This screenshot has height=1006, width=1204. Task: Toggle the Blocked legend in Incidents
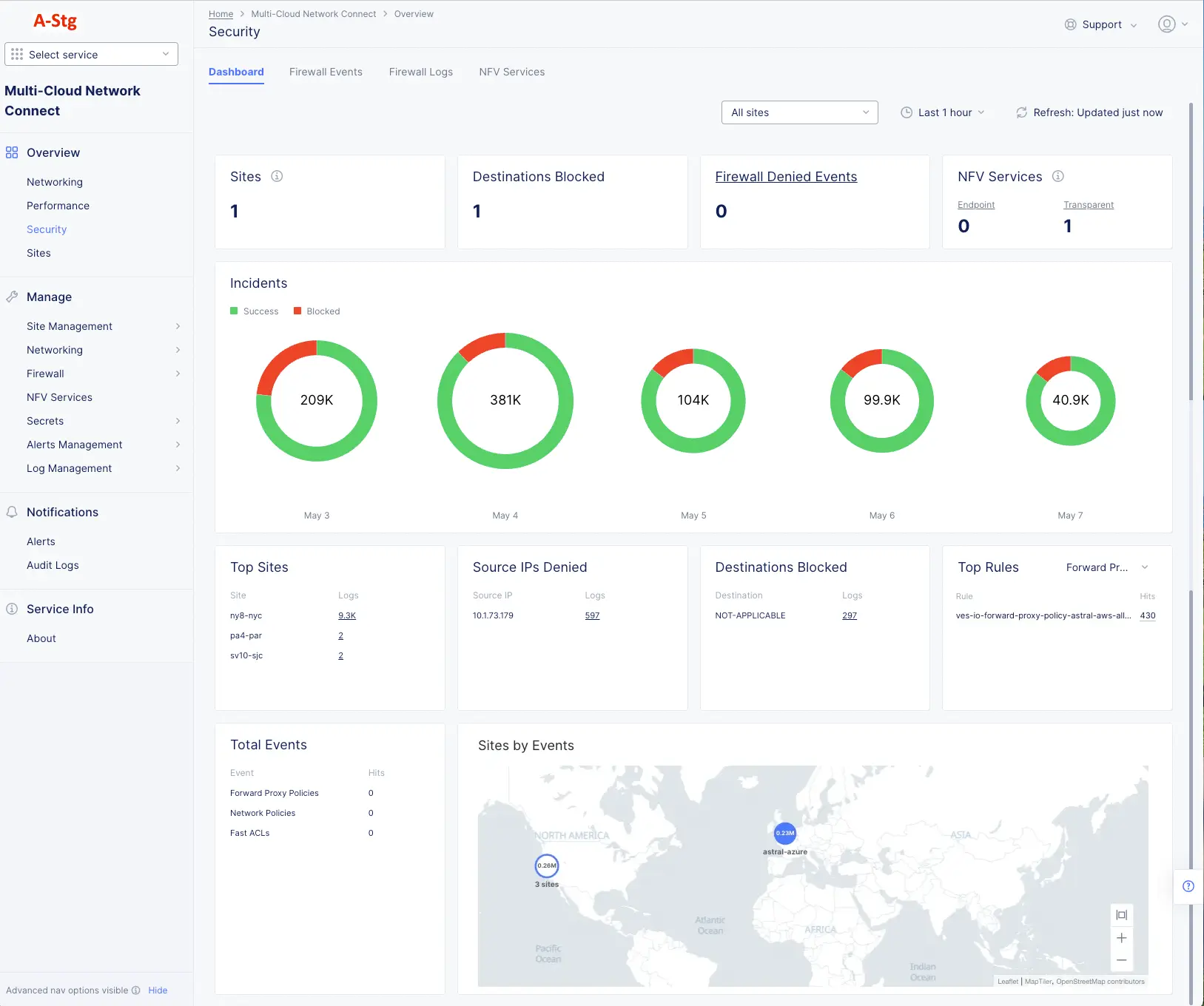(x=317, y=311)
